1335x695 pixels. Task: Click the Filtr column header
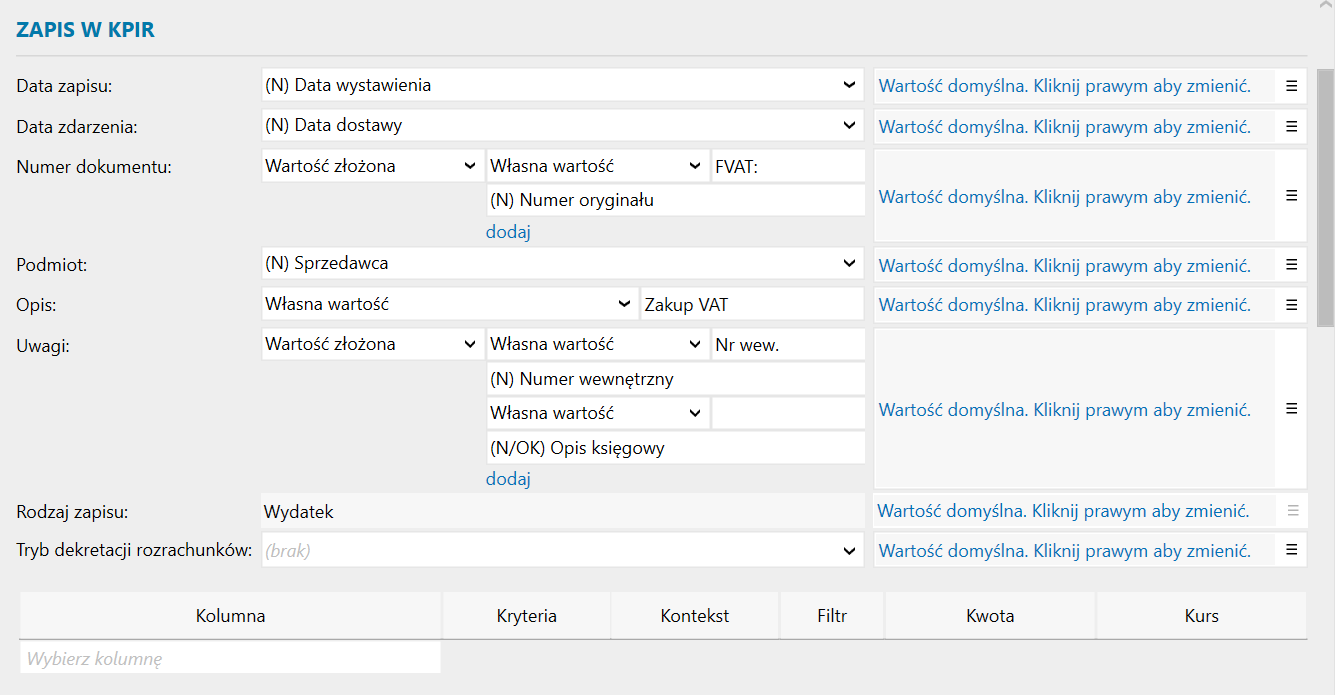(832, 615)
